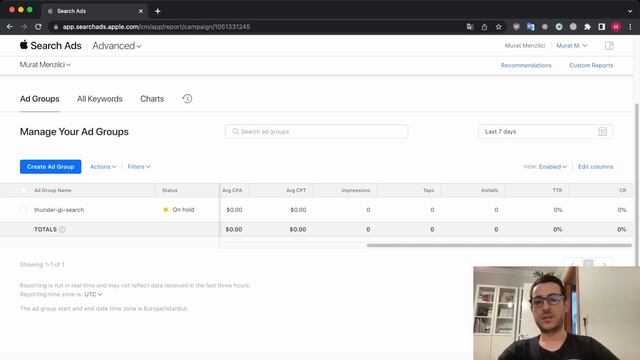Click the green circle extension icon
Screen dimensions: 640x360
[x=559, y=27]
